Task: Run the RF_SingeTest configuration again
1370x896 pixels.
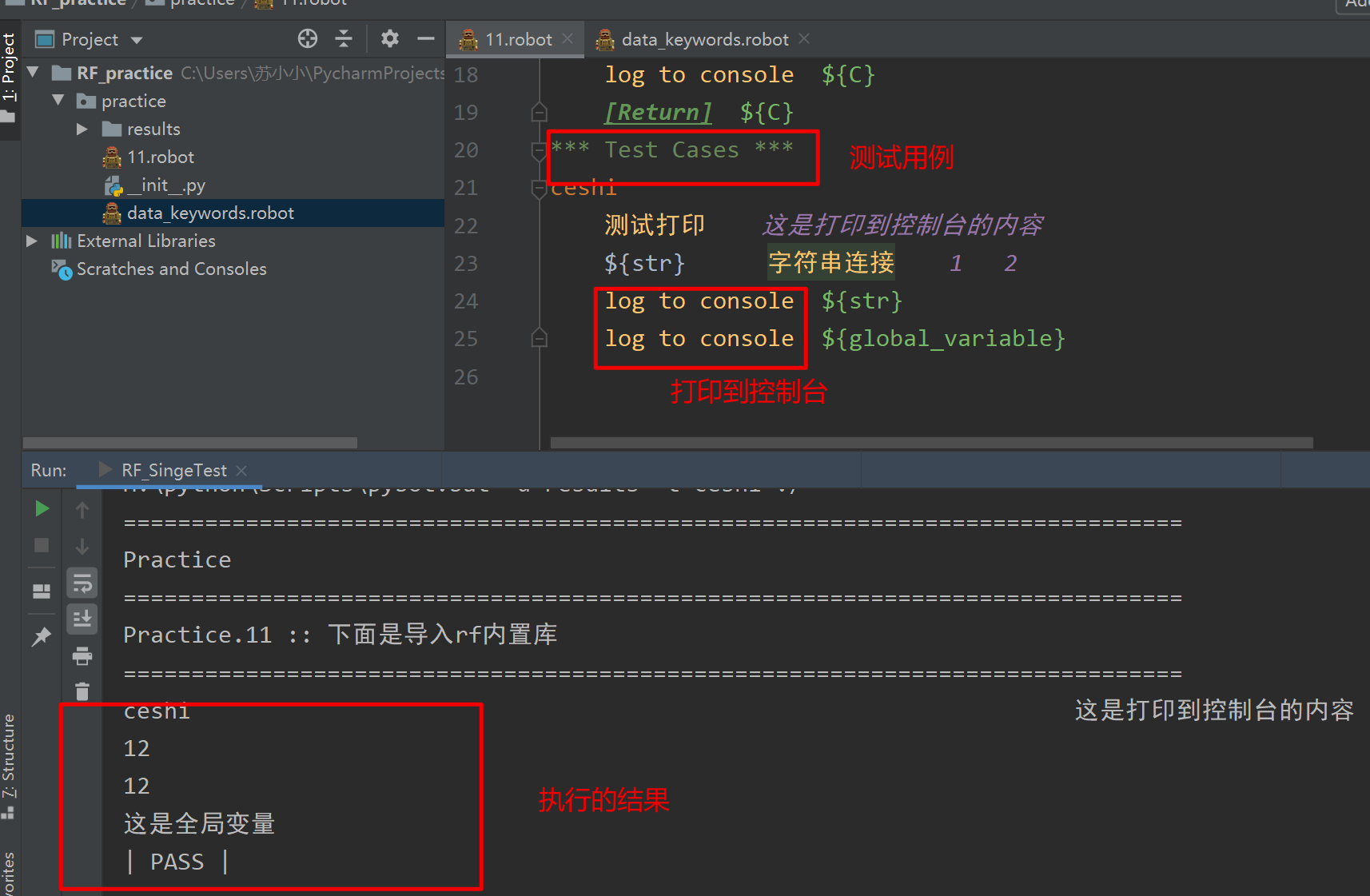Action: tap(41, 509)
